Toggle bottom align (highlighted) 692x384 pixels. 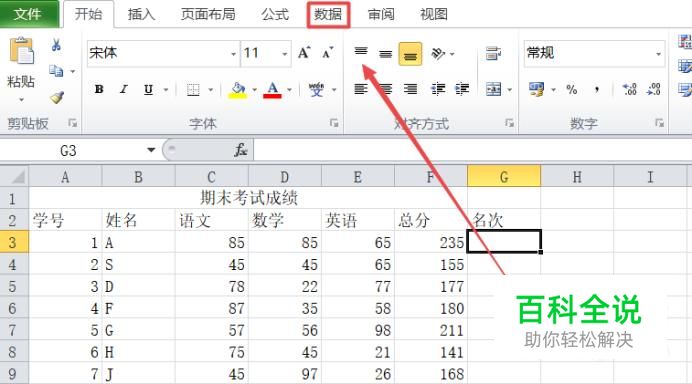[410, 54]
